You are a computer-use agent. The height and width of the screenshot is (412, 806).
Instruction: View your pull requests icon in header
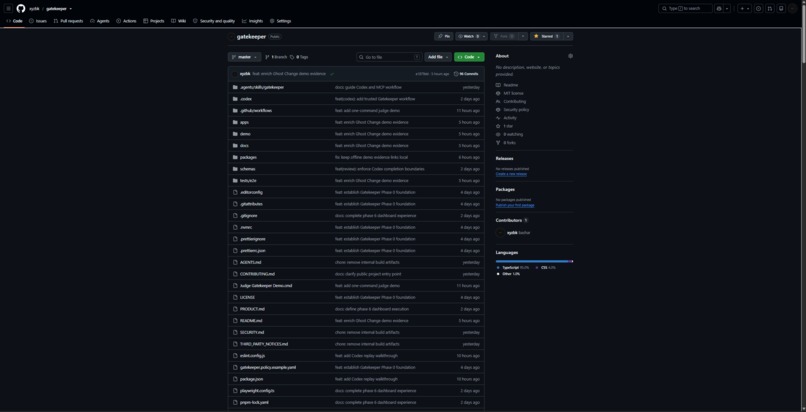tap(770, 8)
